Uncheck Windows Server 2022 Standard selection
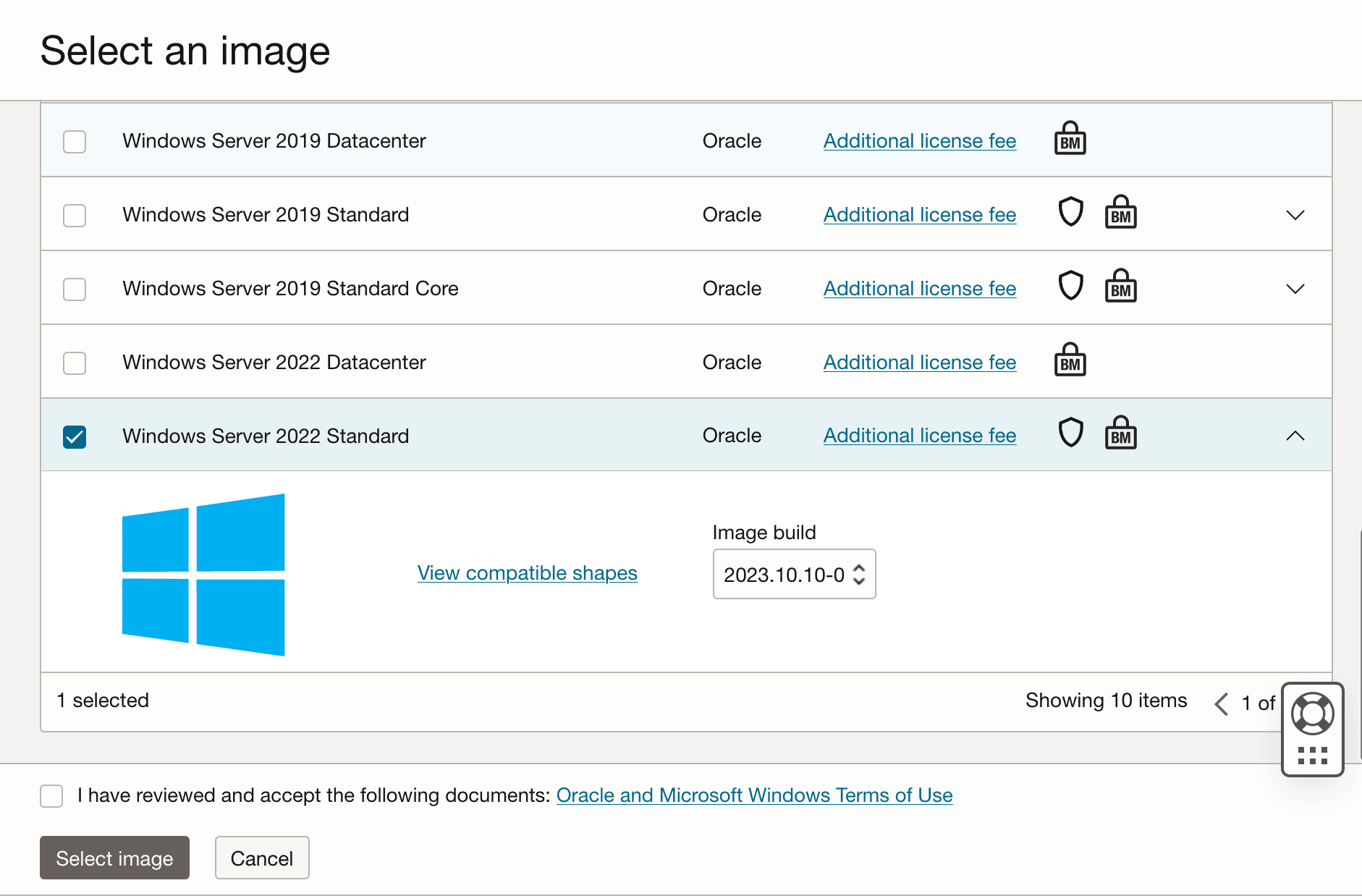1362x896 pixels. [75, 436]
